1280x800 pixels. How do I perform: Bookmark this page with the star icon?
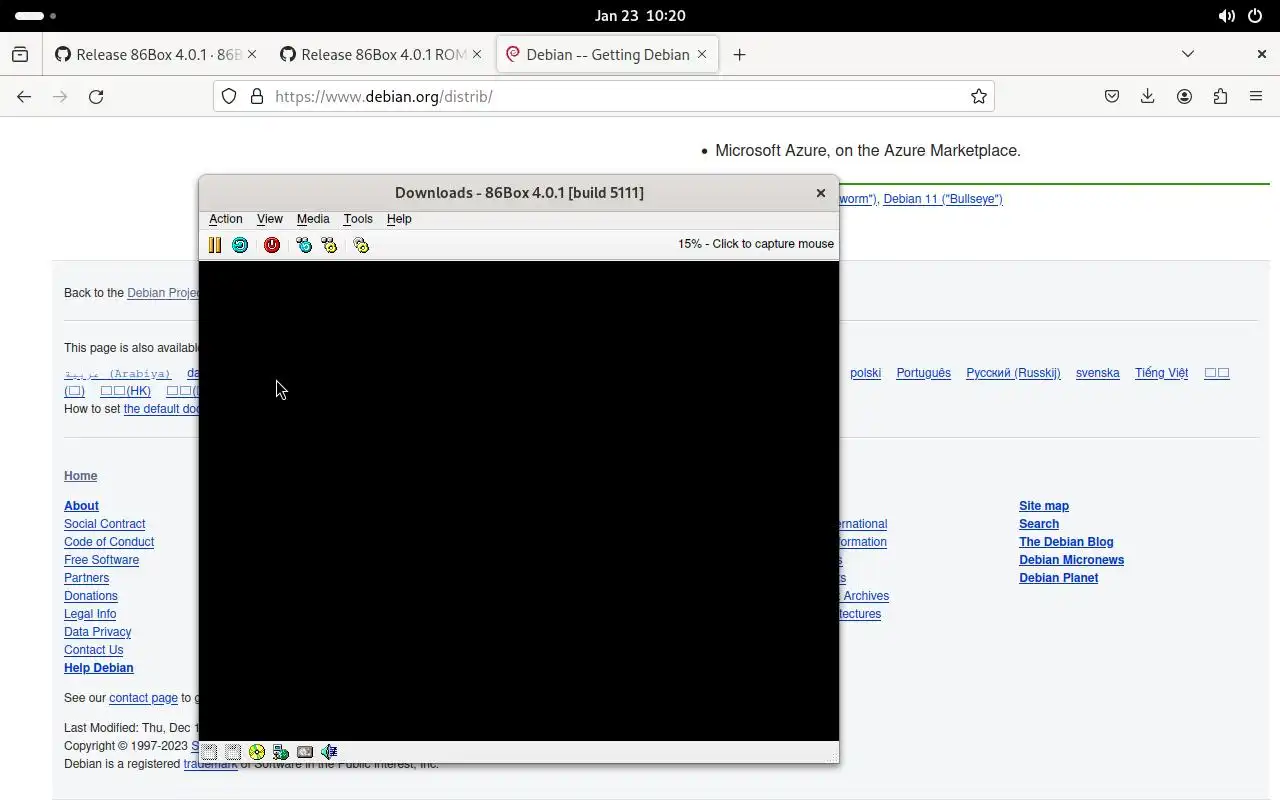(x=979, y=96)
